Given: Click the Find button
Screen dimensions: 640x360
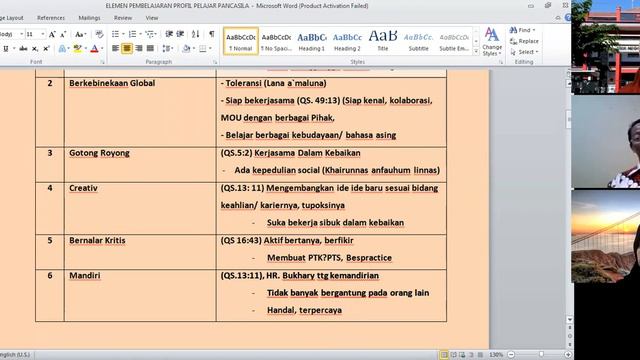Looking at the screenshot, I should point(522,30).
